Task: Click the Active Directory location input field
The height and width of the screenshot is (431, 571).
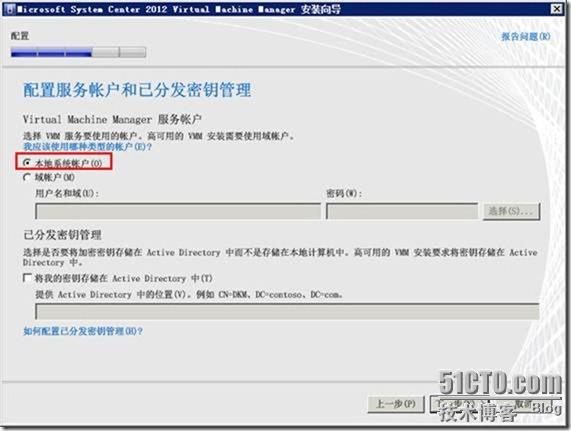Action: pyautogui.click(x=287, y=312)
